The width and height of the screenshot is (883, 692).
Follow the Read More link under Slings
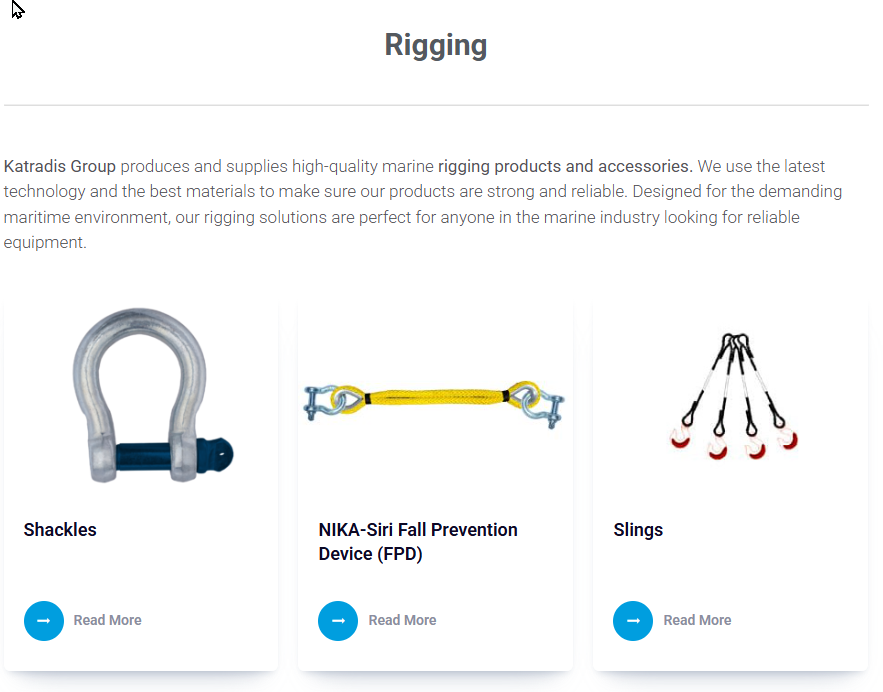697,621
